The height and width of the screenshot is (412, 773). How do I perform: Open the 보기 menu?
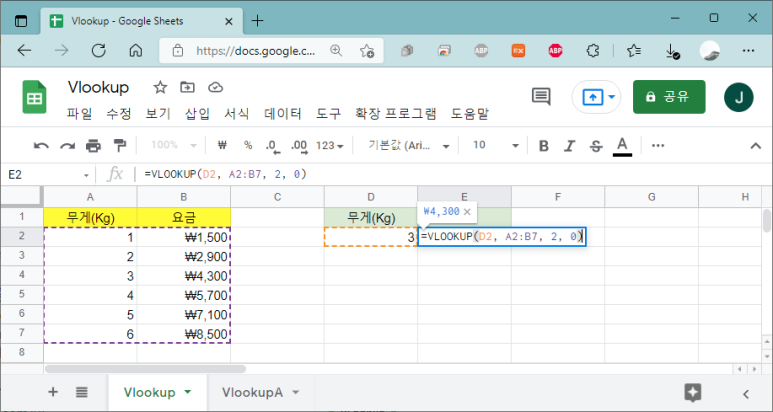point(158,114)
